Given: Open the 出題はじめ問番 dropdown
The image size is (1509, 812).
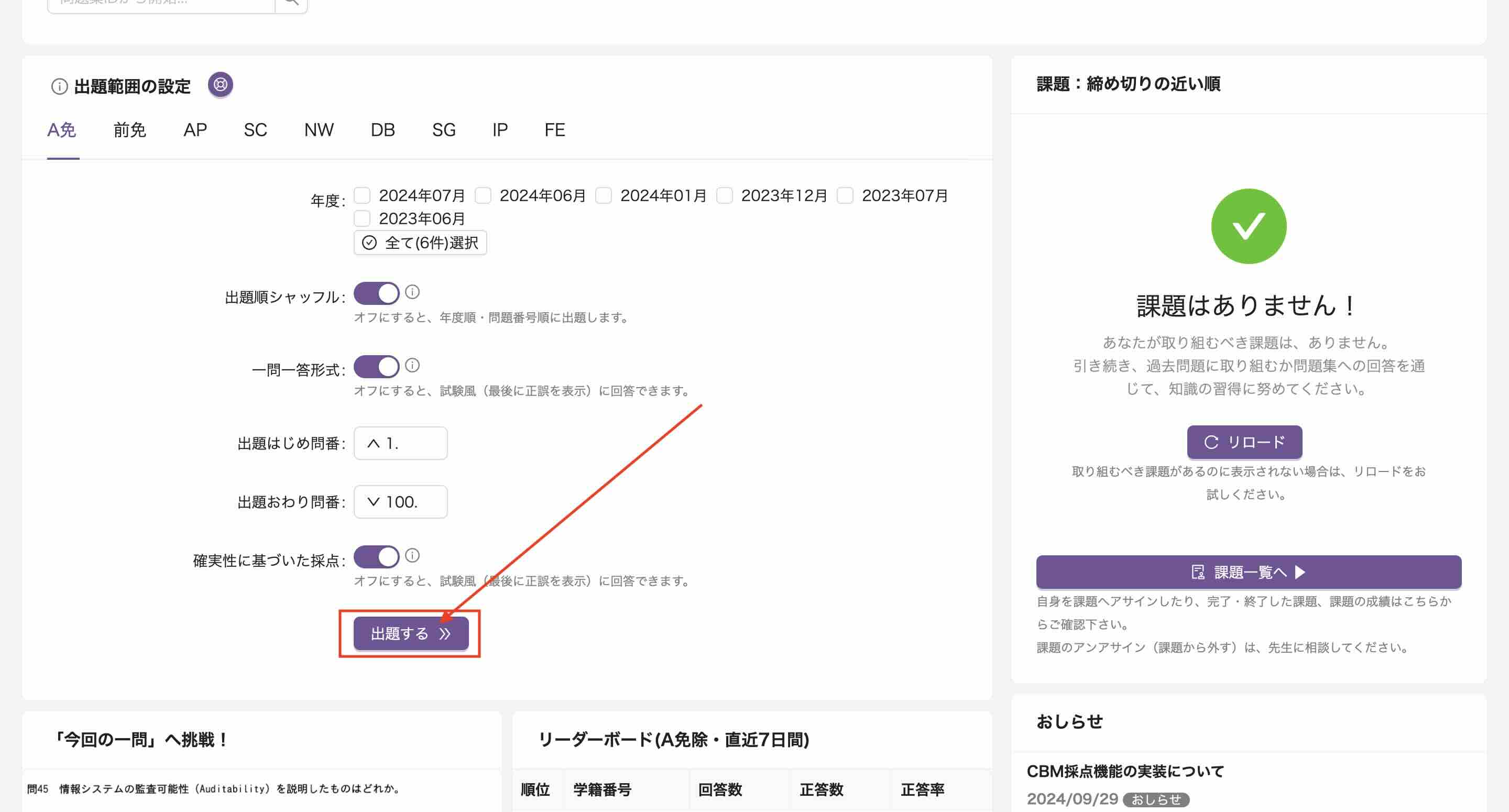Looking at the screenshot, I should 400,444.
